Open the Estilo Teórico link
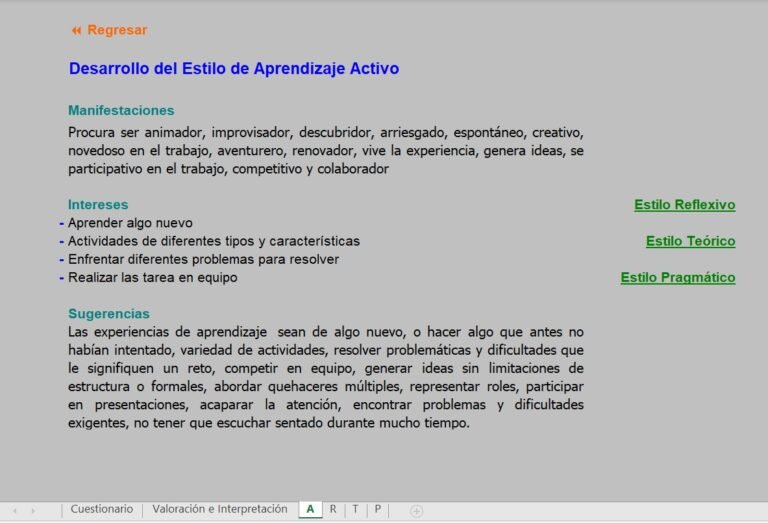Image resolution: width=768 pixels, height=523 pixels. pos(691,241)
